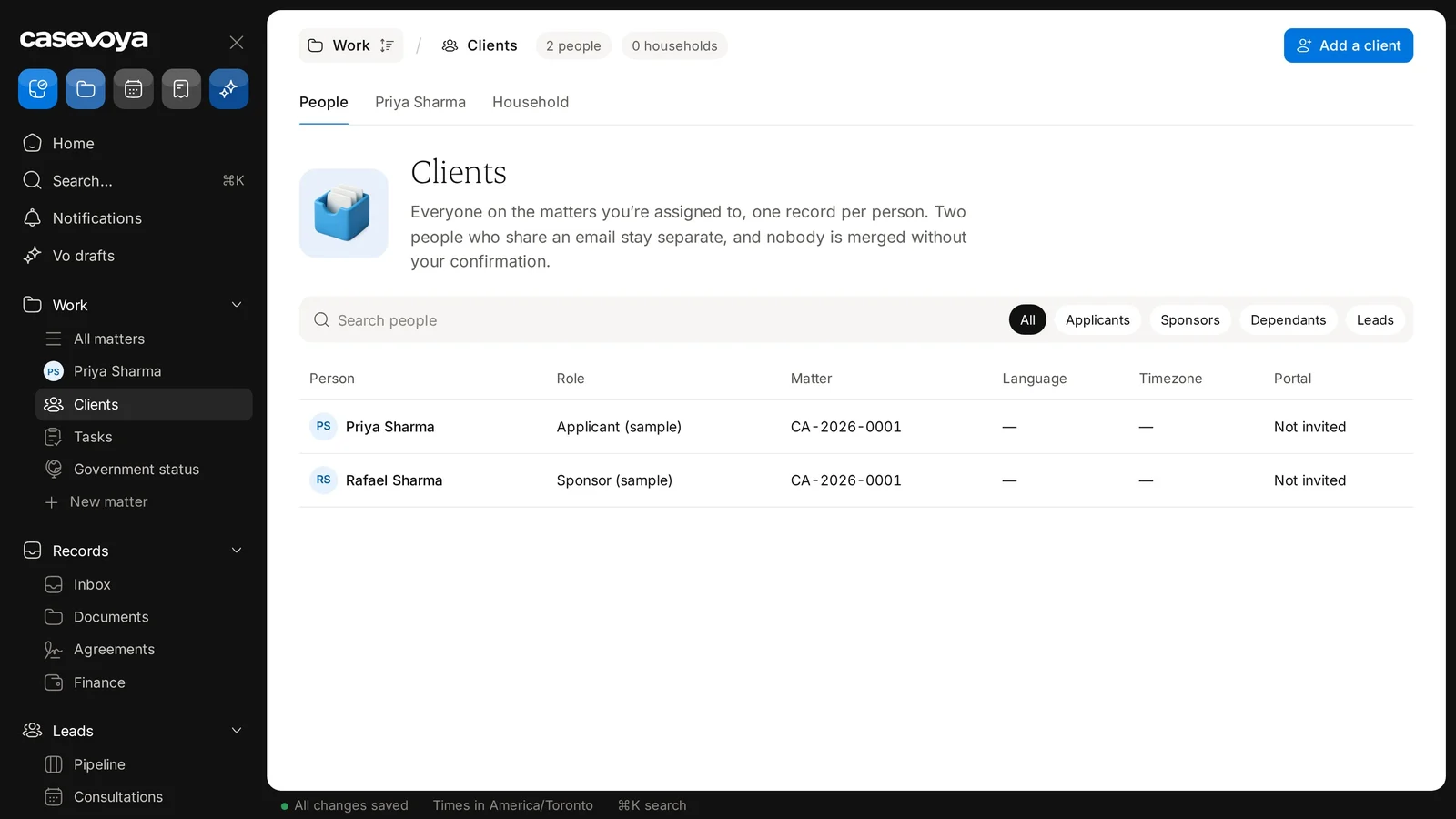Click the Matter column header
Viewport: 1456px width, 819px height.
(811, 379)
